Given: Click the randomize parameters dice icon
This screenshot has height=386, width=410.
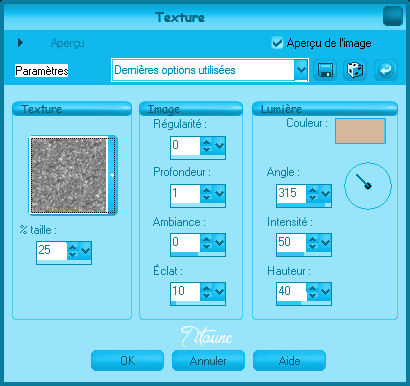Looking at the screenshot, I should (355, 70).
